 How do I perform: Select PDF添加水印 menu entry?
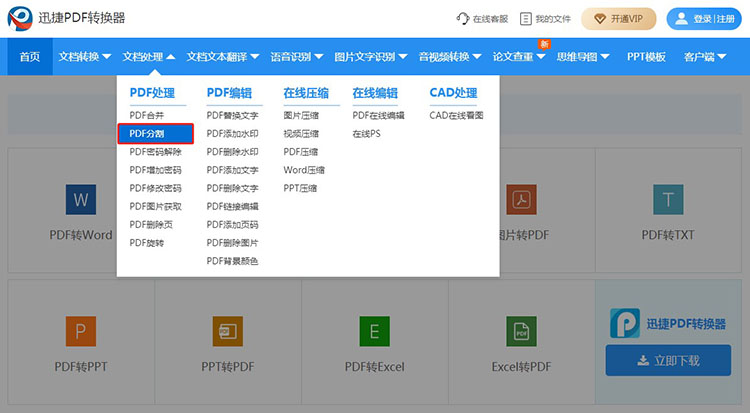(232, 134)
